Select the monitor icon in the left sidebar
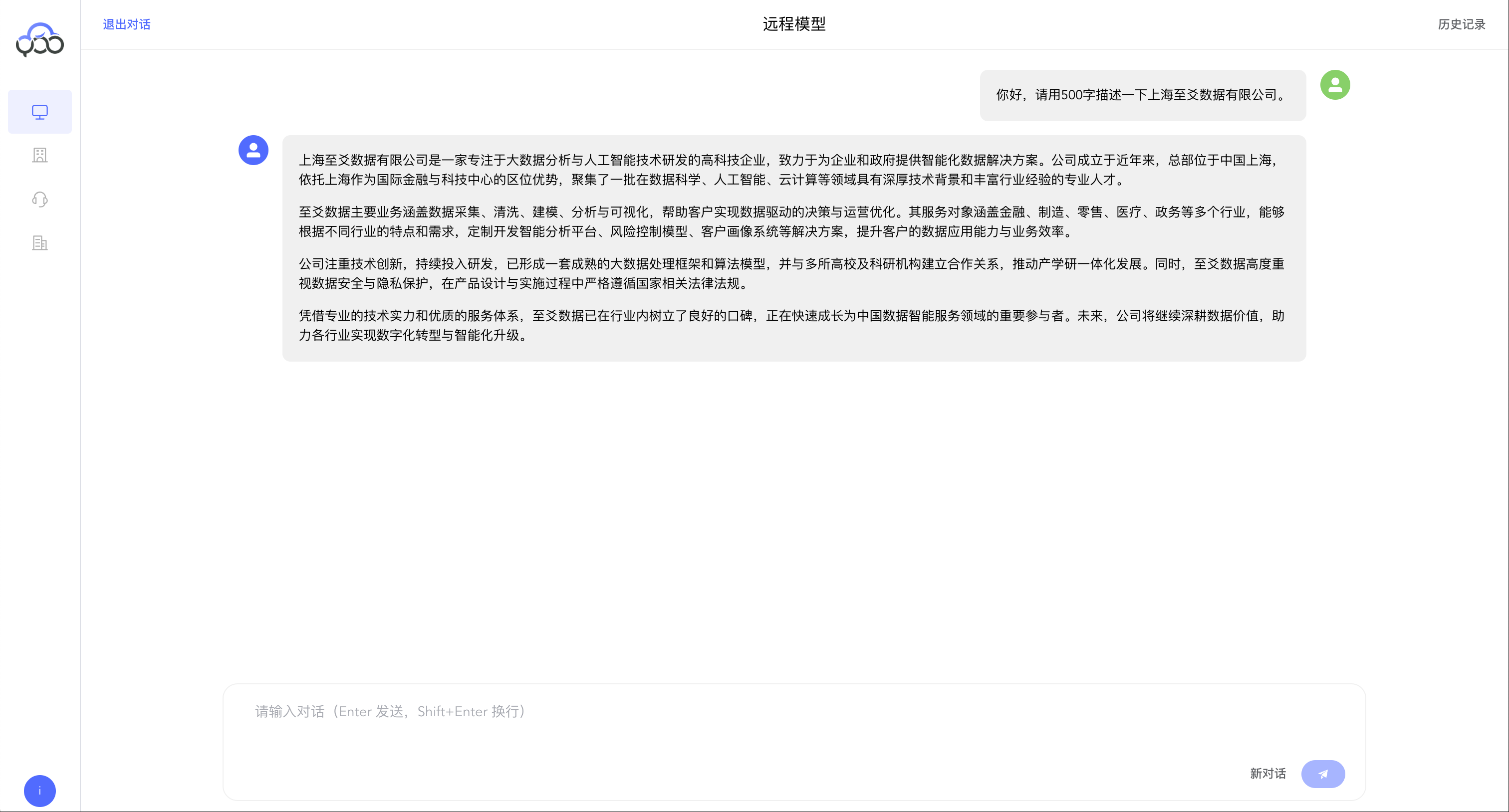 click(x=39, y=111)
